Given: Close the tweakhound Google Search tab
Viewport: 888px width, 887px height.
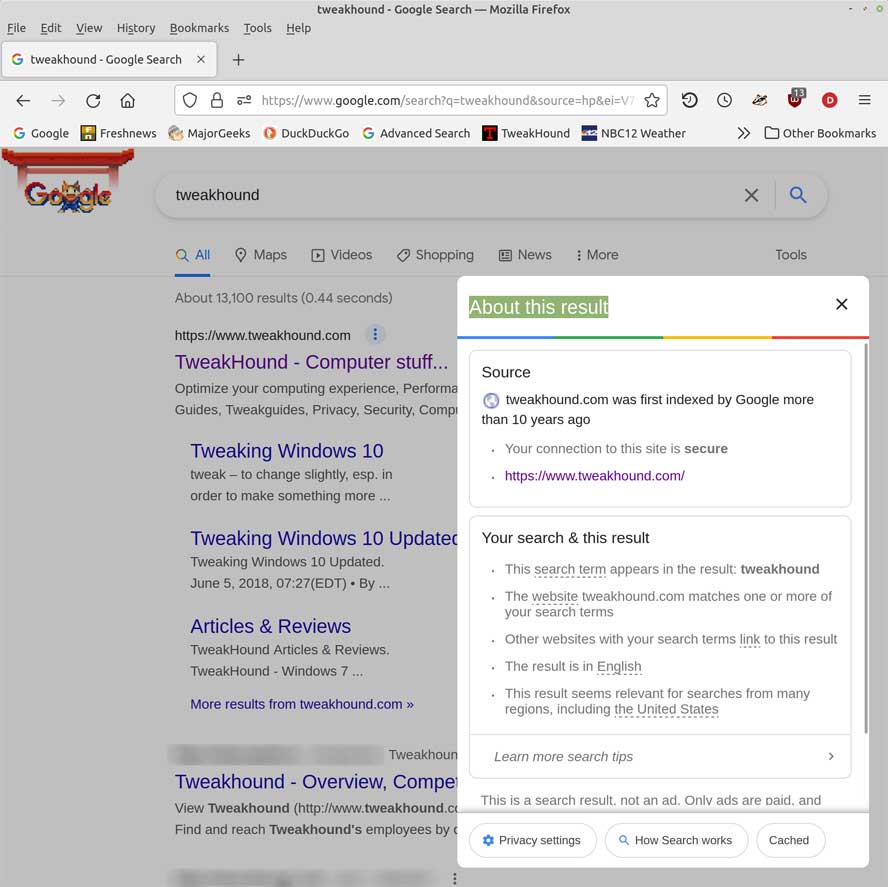Looking at the screenshot, I should [200, 59].
